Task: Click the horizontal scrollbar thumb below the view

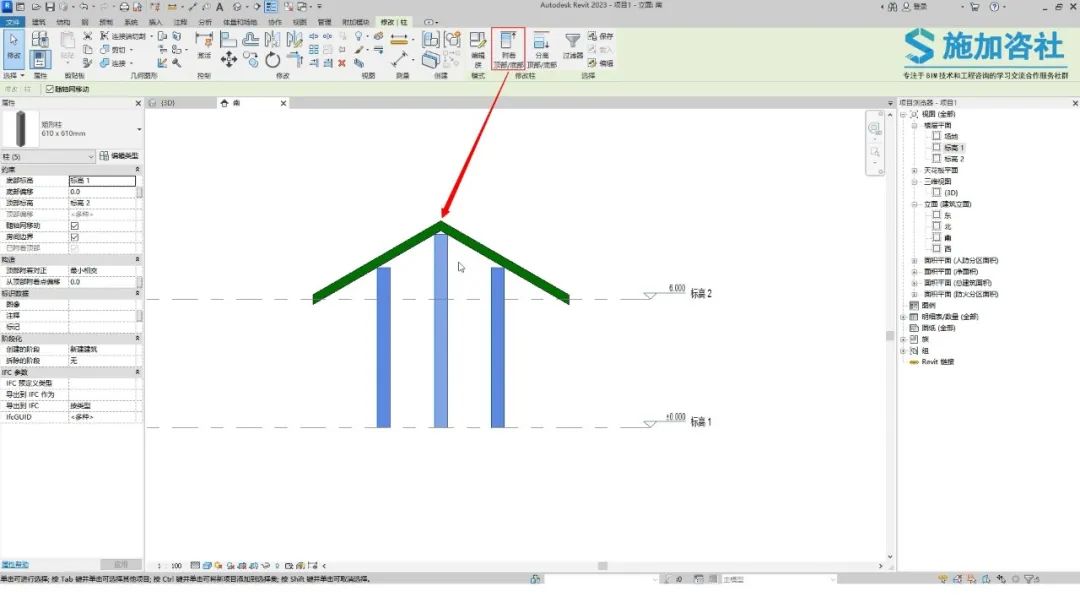Action: coord(603,566)
